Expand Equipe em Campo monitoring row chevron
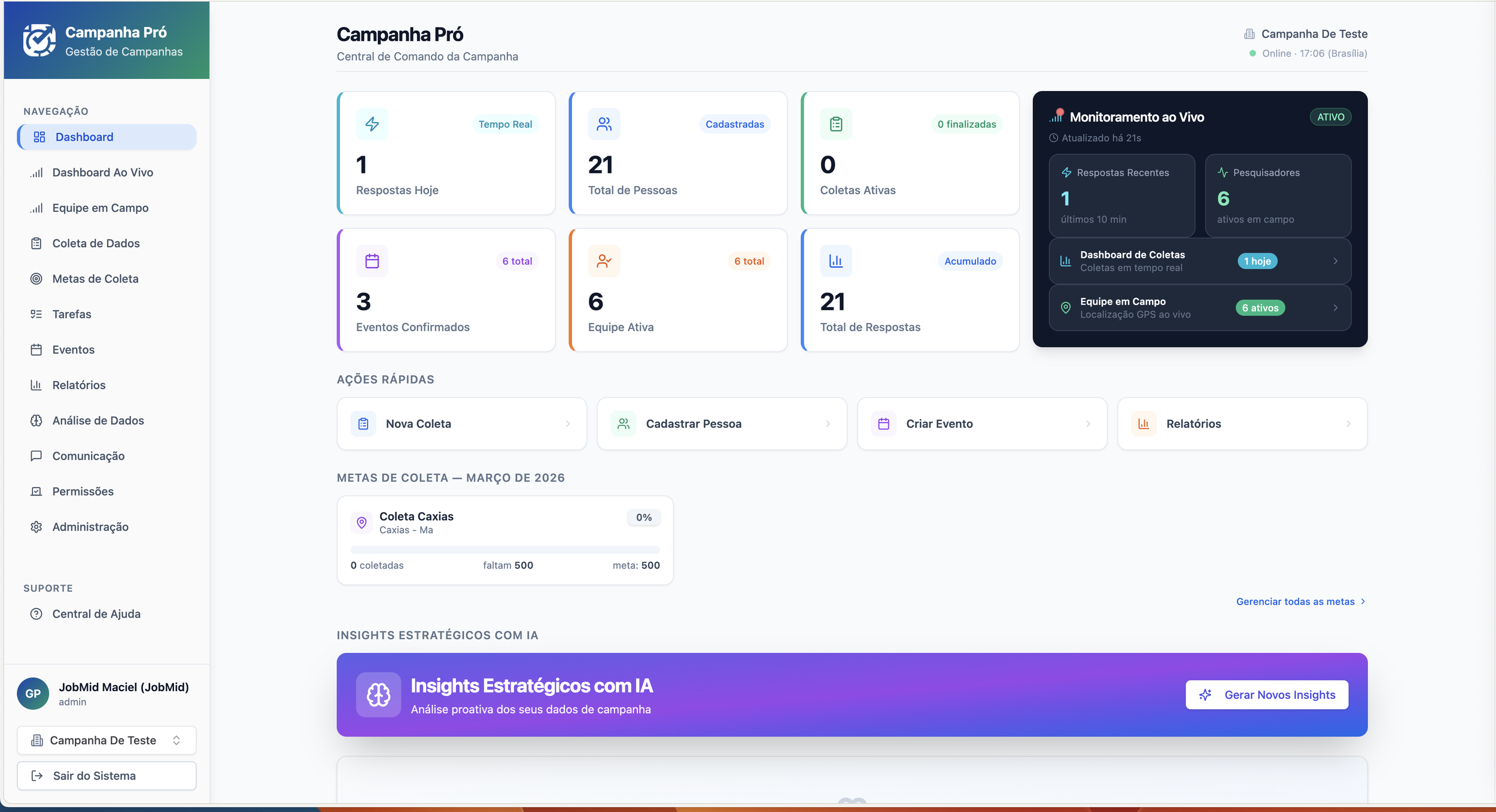The width and height of the screenshot is (1496, 812). coord(1335,308)
